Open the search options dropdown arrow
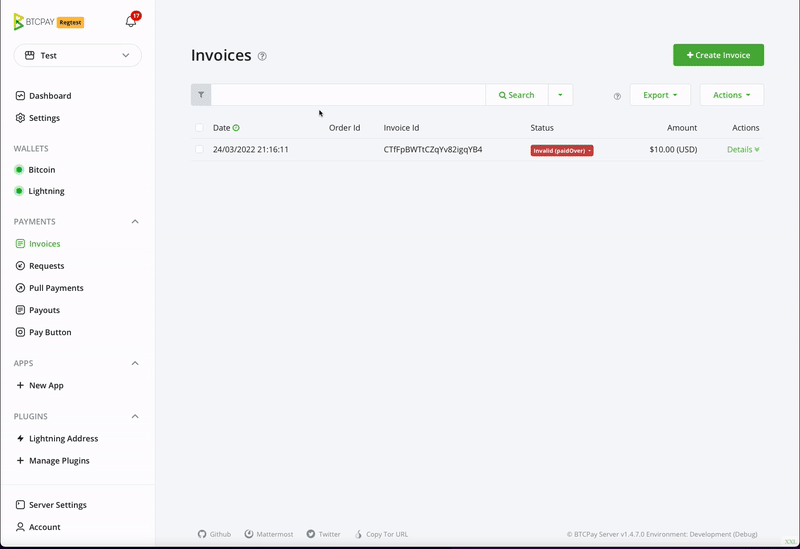The width and height of the screenshot is (800, 549). 560,95
